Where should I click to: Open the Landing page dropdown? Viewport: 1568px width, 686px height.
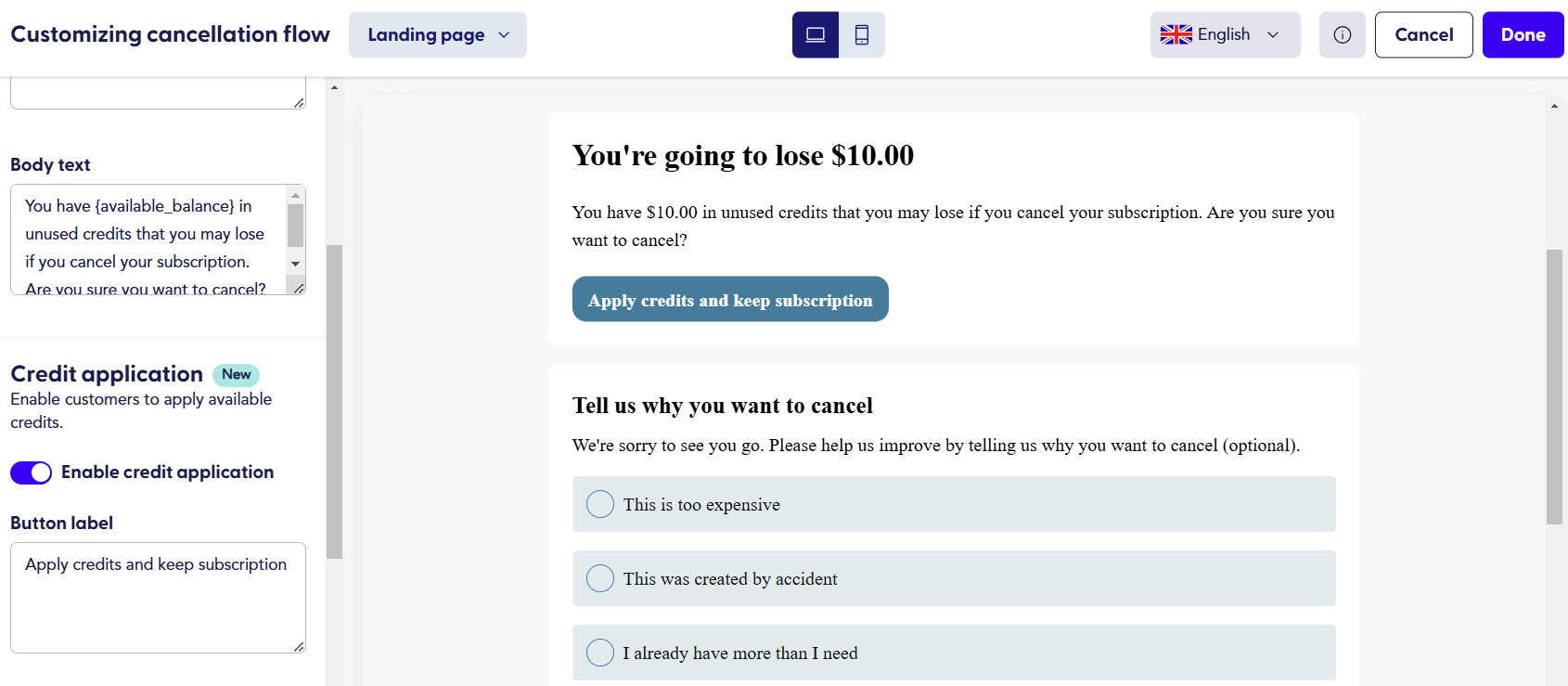(x=438, y=35)
